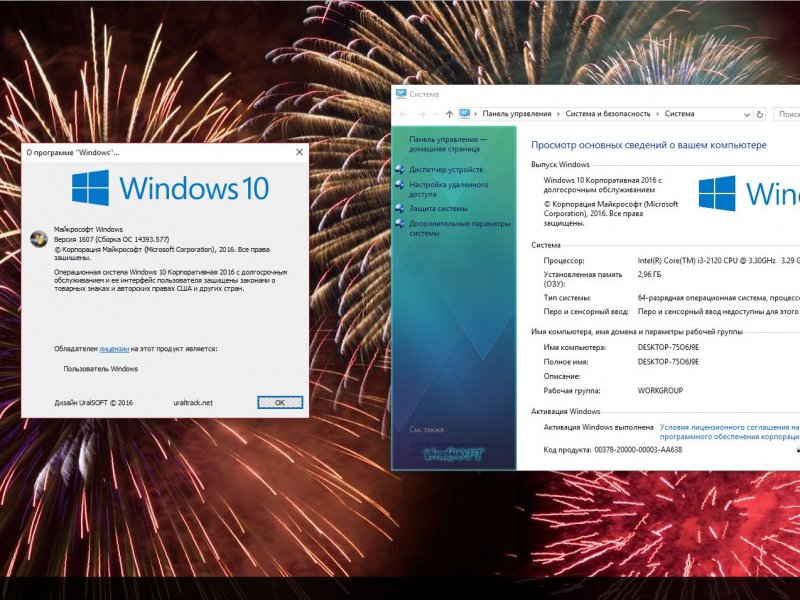
Task: Select computer name value DESKTOP-75O6J9E
Action: 668,347
